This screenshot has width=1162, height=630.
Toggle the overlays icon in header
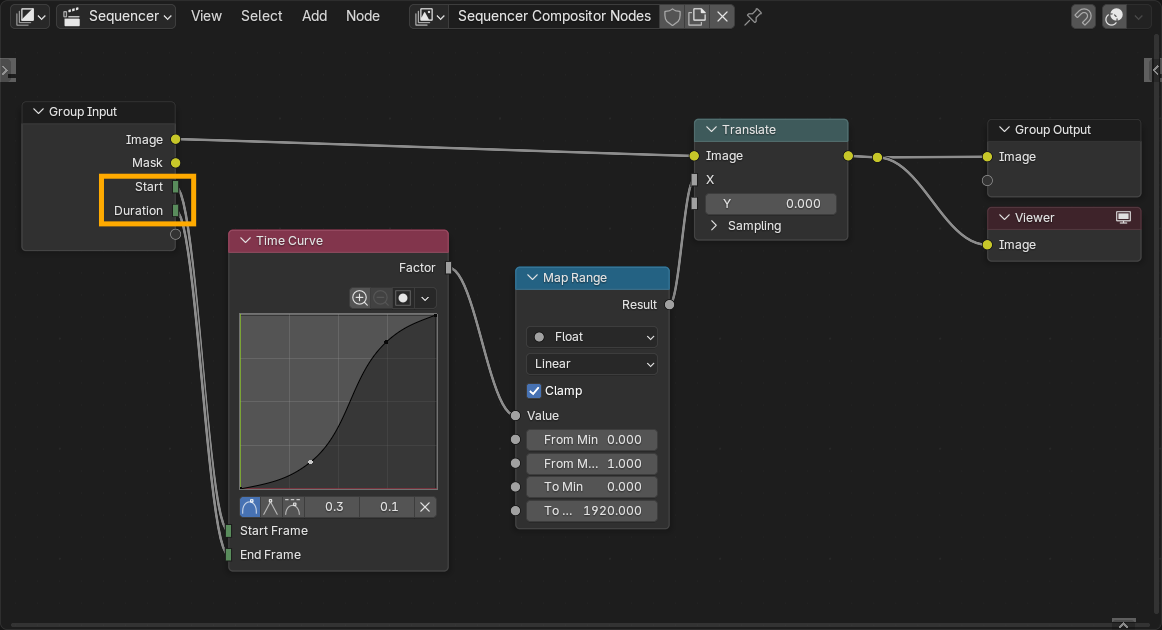(x=1114, y=16)
